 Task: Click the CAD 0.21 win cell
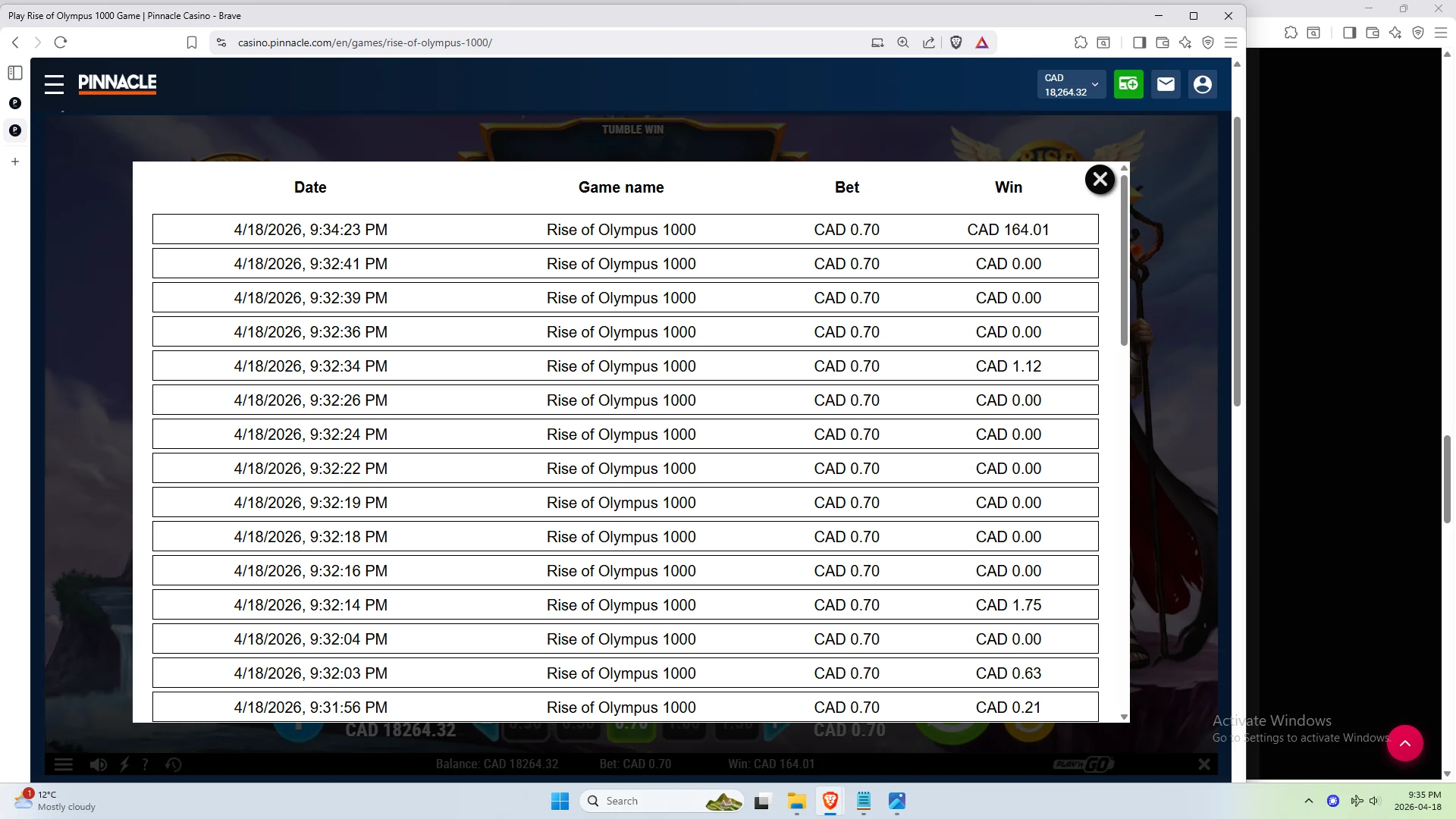coord(1008,708)
